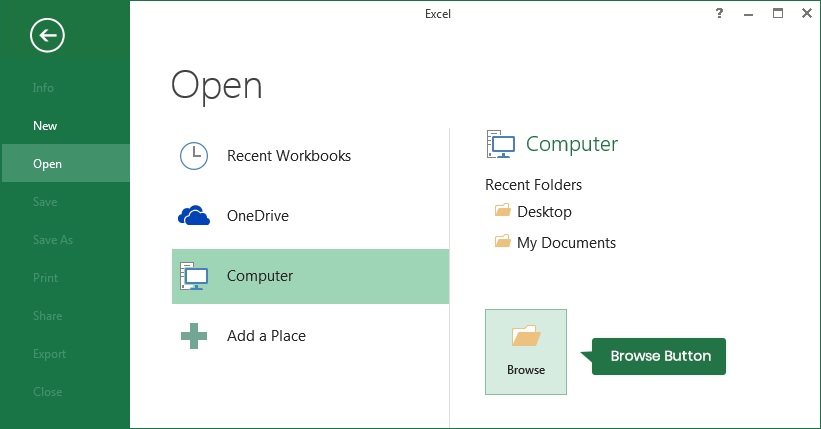The image size is (821, 429).
Task: Click Close in the backstage menu
Action: coord(47,392)
